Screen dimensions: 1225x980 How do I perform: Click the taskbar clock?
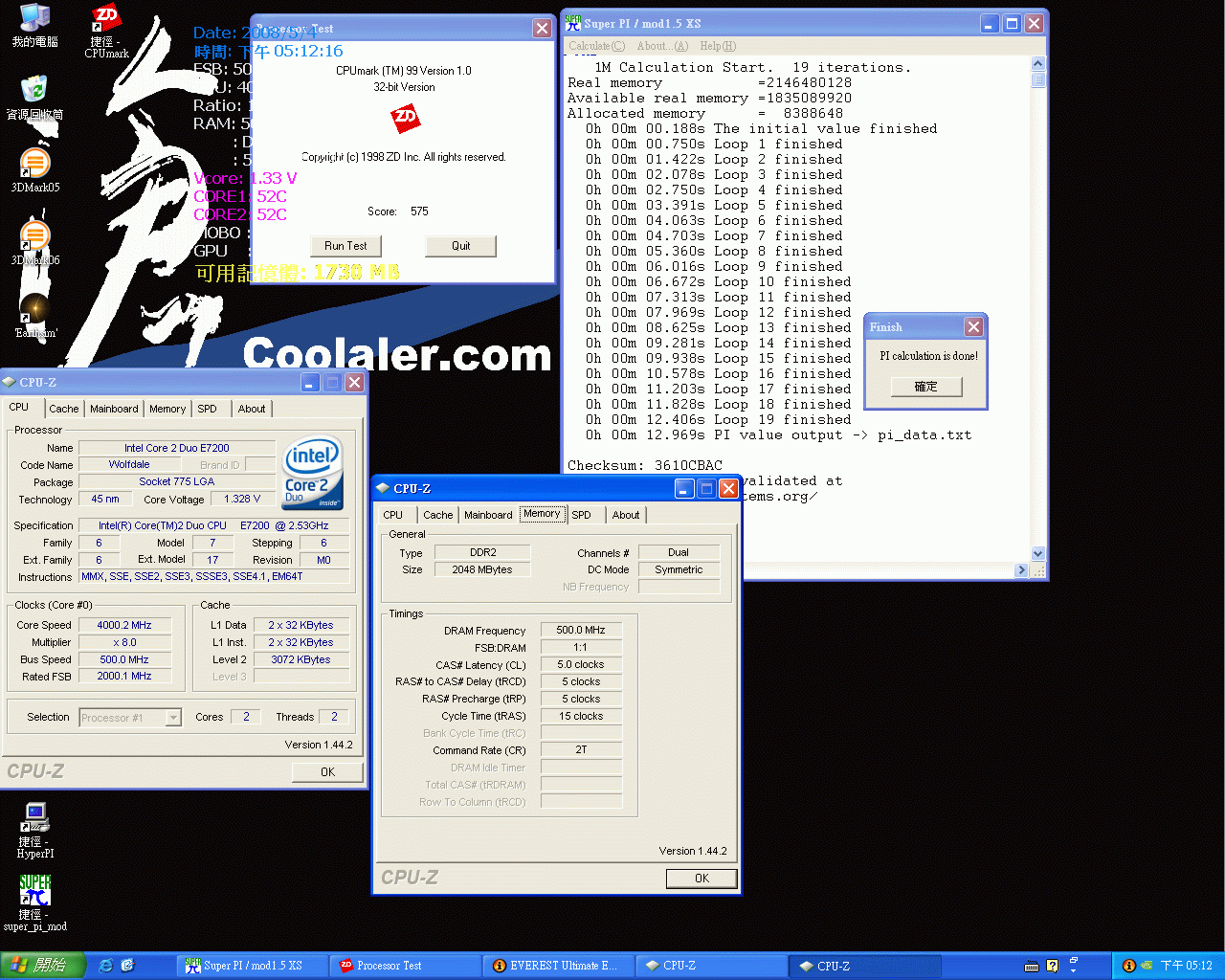[1187, 966]
